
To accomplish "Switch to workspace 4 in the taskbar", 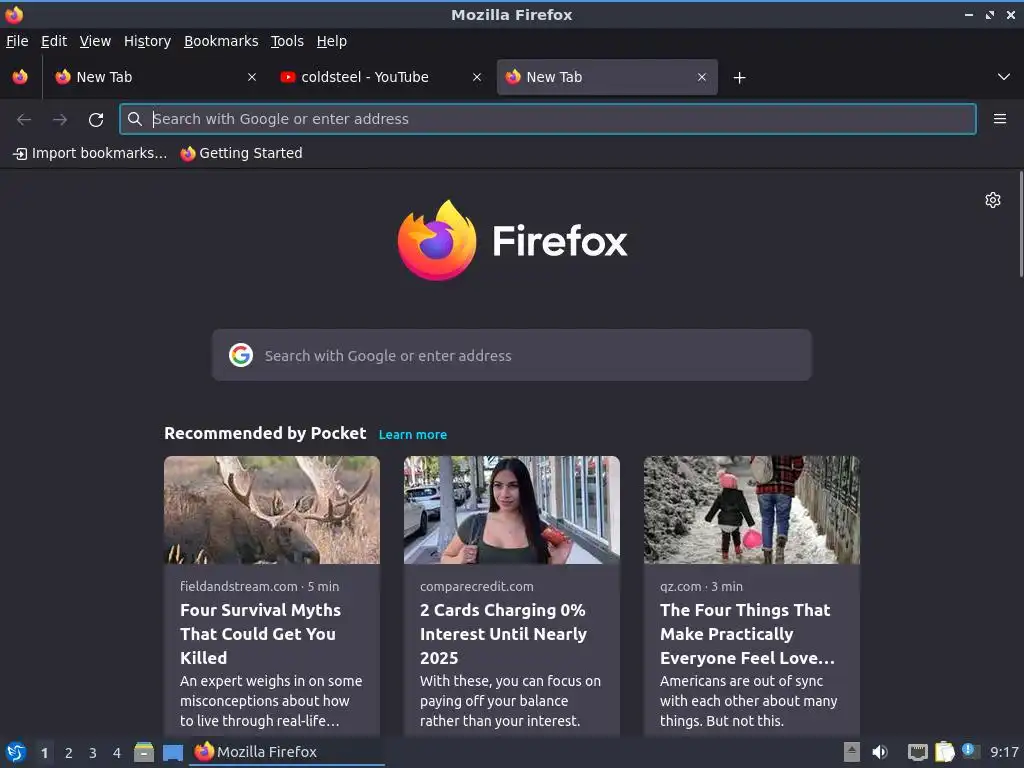I will click(117, 753).
